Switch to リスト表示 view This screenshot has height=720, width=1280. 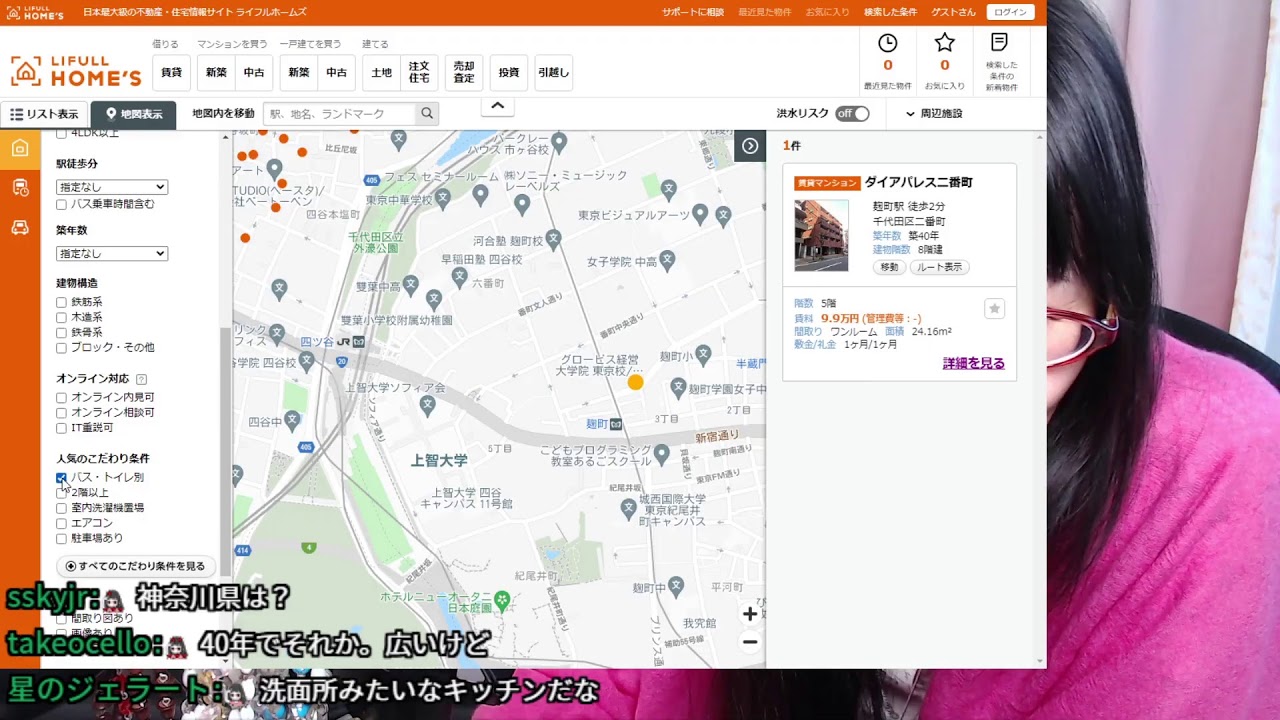tap(44, 113)
